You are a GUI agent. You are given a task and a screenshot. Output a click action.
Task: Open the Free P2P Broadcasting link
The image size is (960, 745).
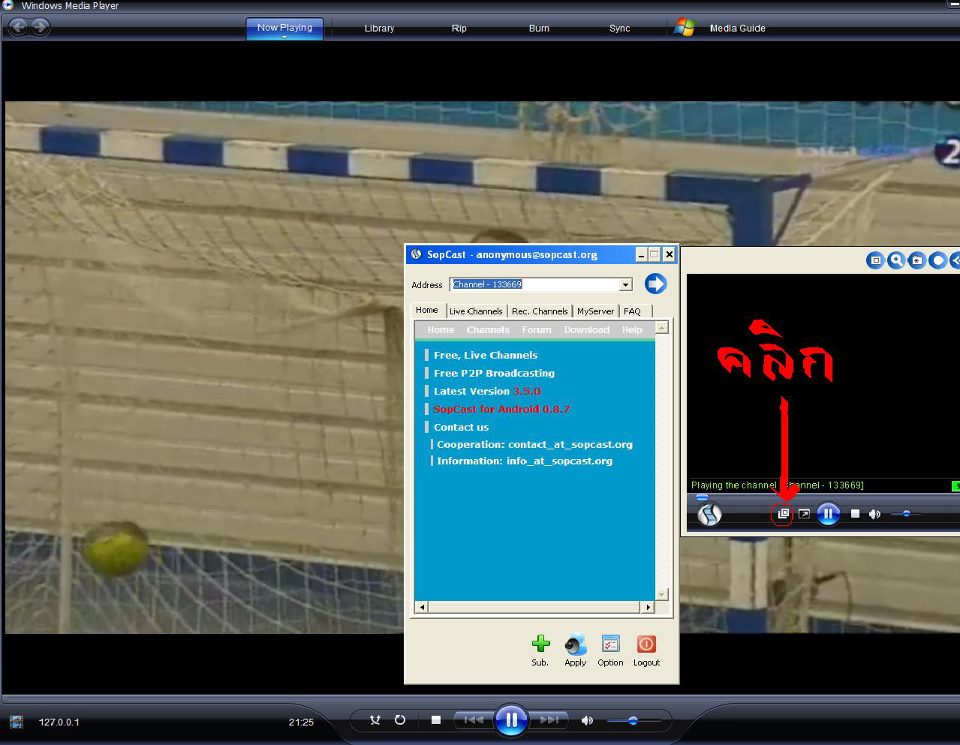click(494, 373)
